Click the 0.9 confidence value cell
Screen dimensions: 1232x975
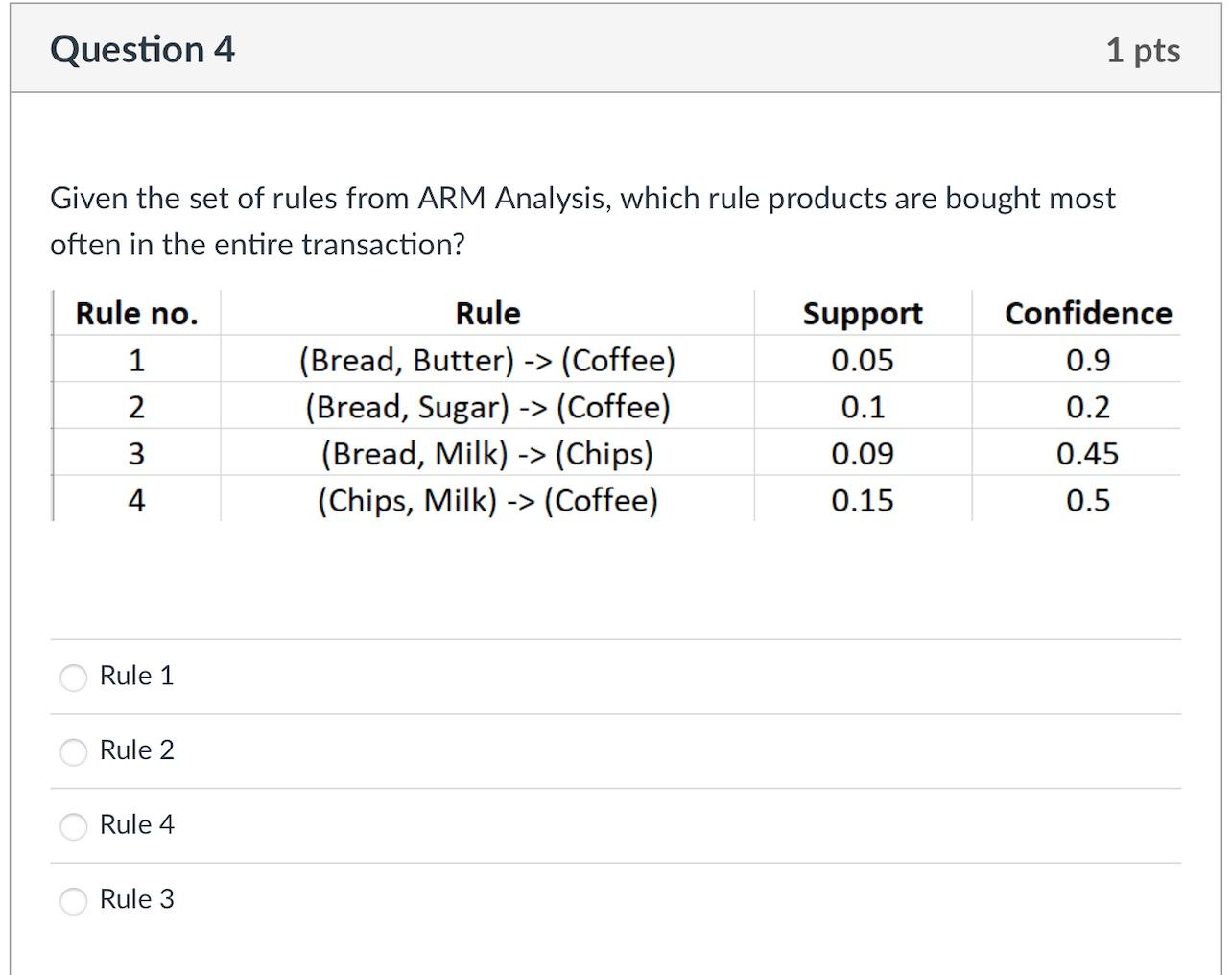(x=1089, y=360)
